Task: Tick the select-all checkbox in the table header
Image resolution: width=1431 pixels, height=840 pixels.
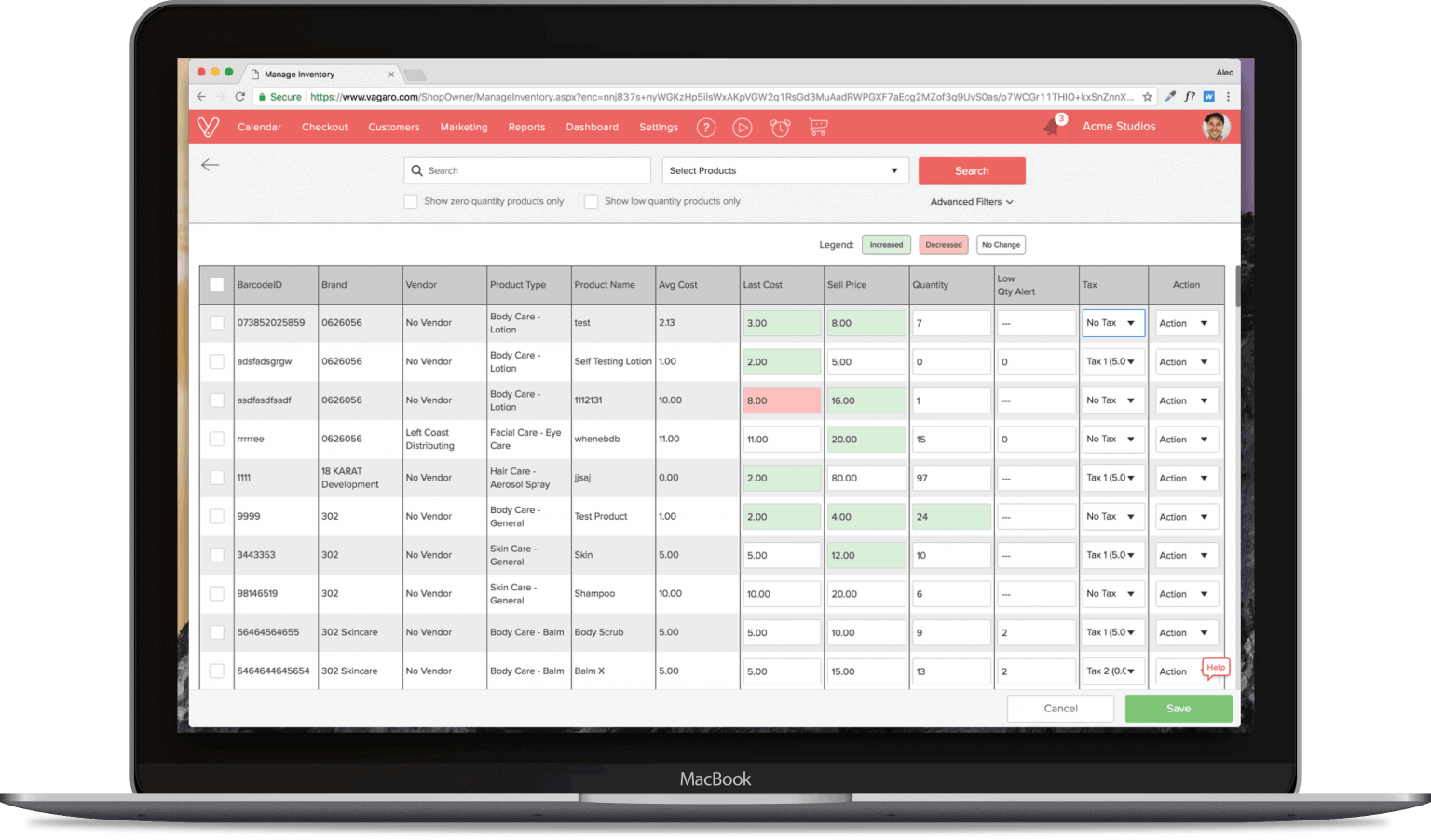Action: (217, 285)
